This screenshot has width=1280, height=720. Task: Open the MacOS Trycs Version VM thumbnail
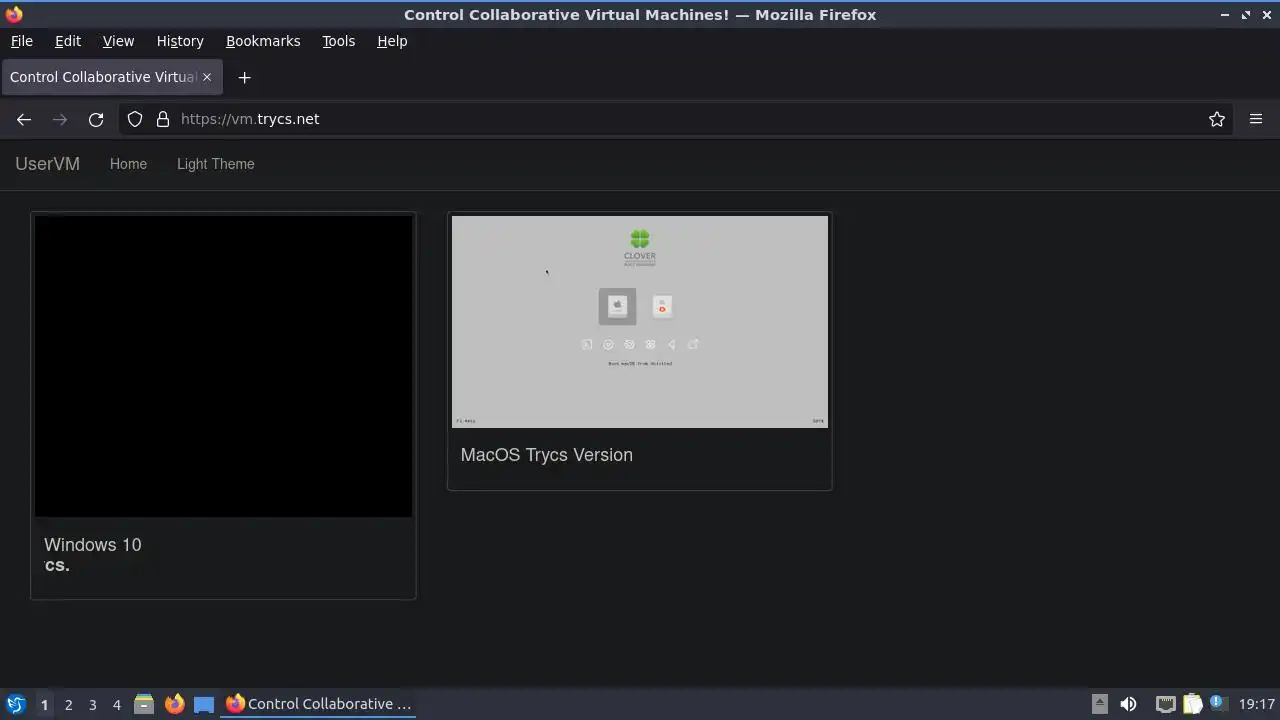pyautogui.click(x=640, y=322)
